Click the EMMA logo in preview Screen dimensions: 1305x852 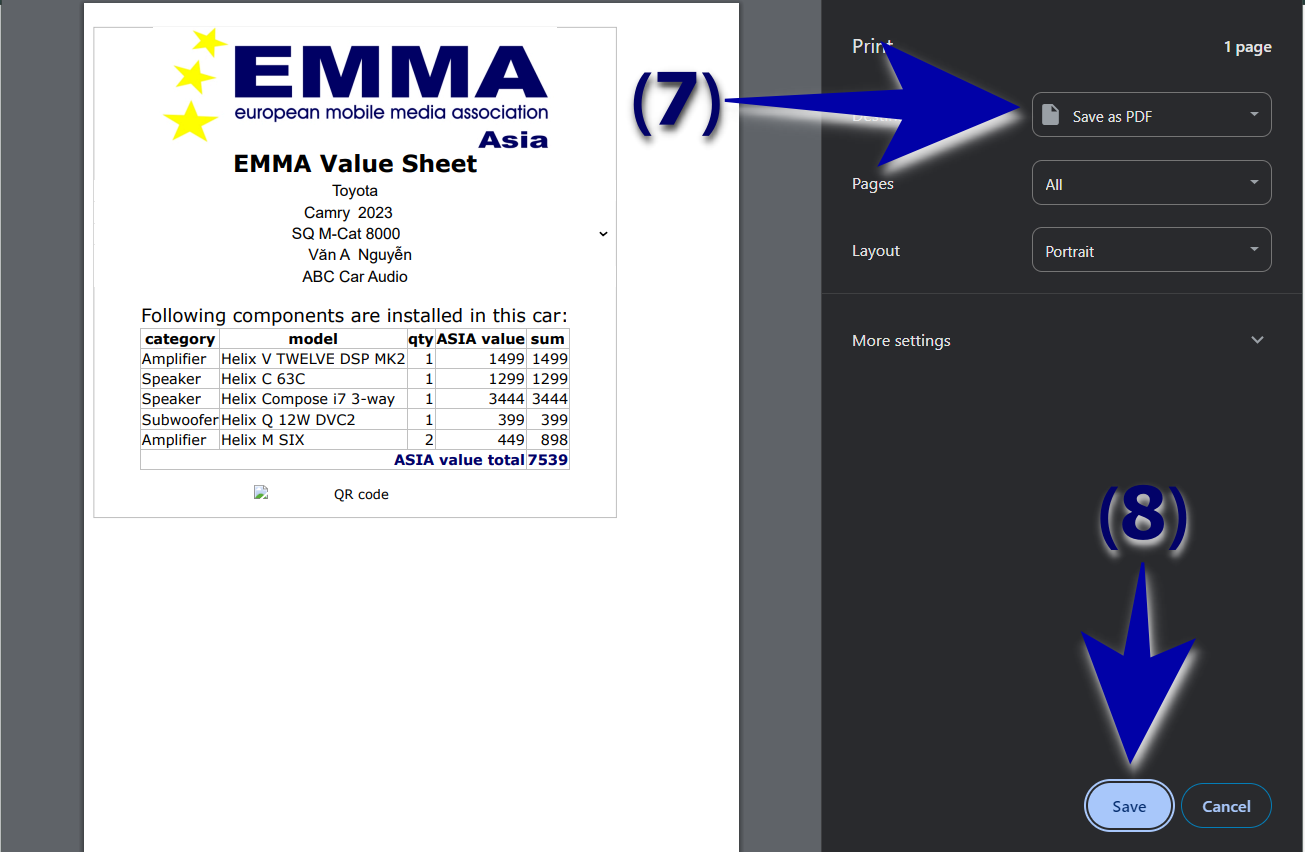click(x=358, y=88)
